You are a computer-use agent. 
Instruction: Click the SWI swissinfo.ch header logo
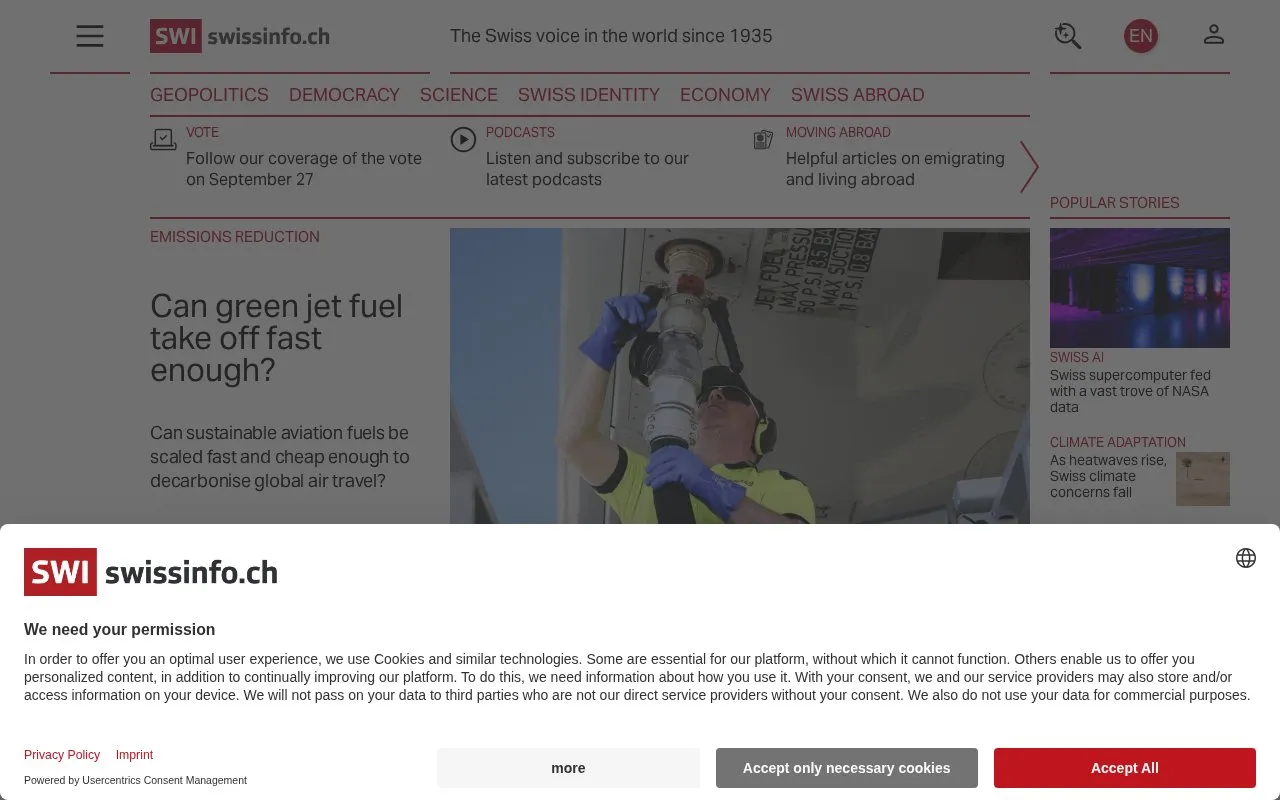[x=240, y=36]
